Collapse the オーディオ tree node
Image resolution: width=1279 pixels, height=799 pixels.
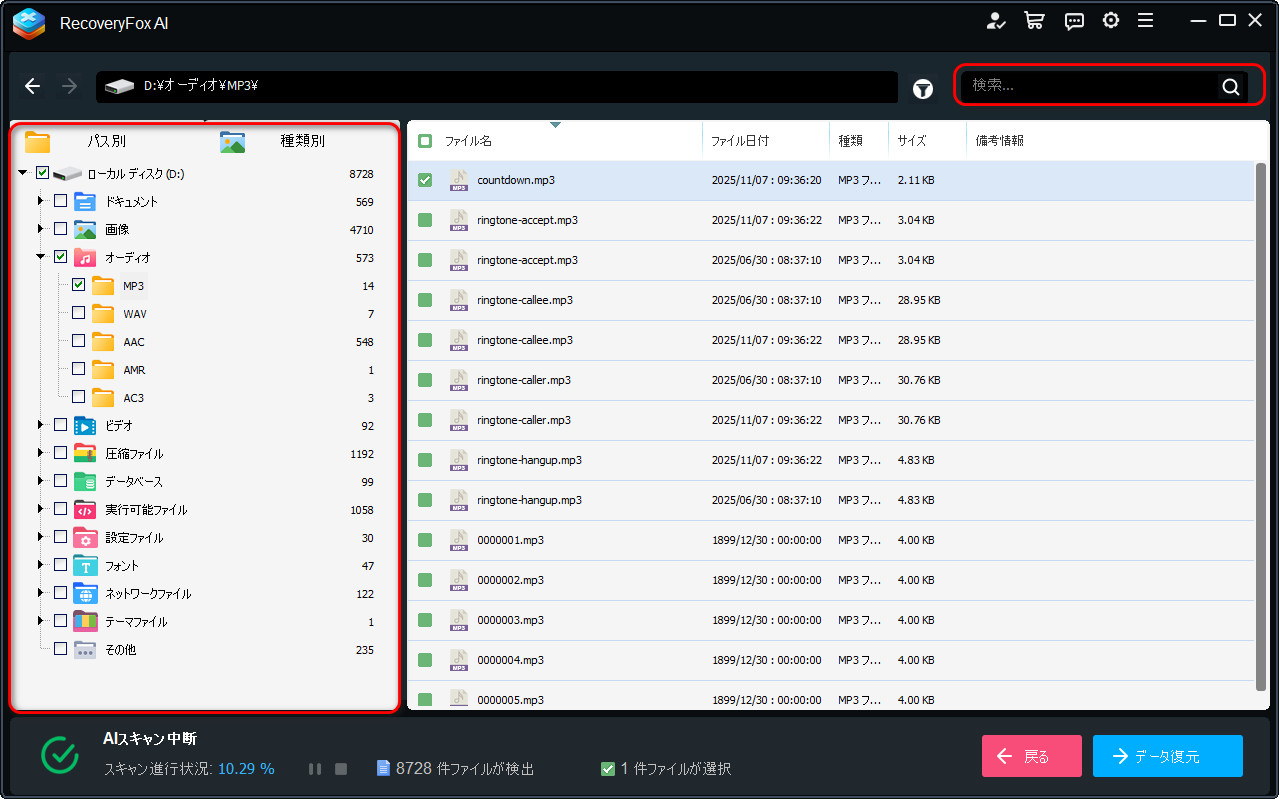click(41, 257)
